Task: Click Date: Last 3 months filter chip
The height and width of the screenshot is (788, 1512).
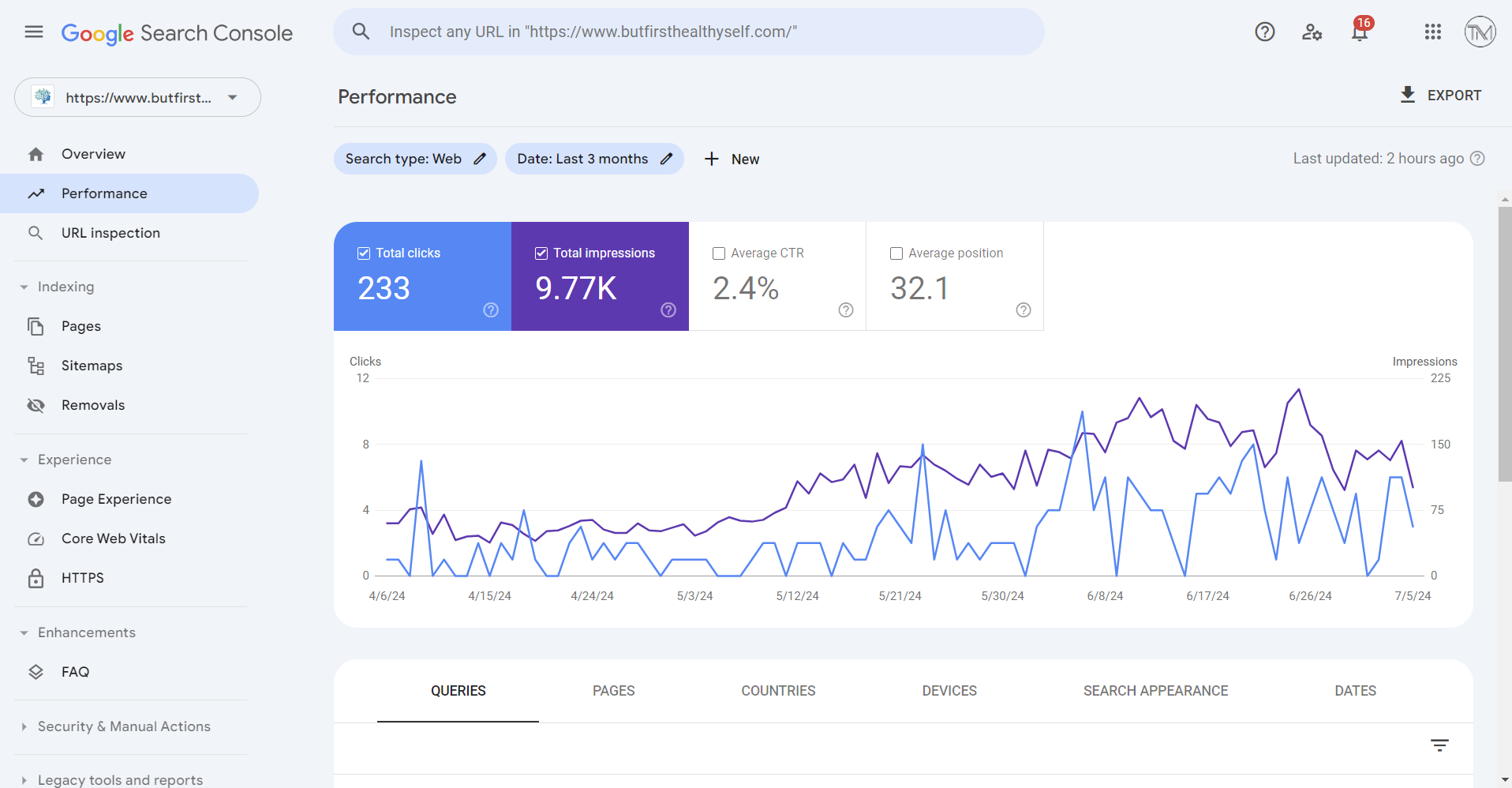Action: pos(594,159)
